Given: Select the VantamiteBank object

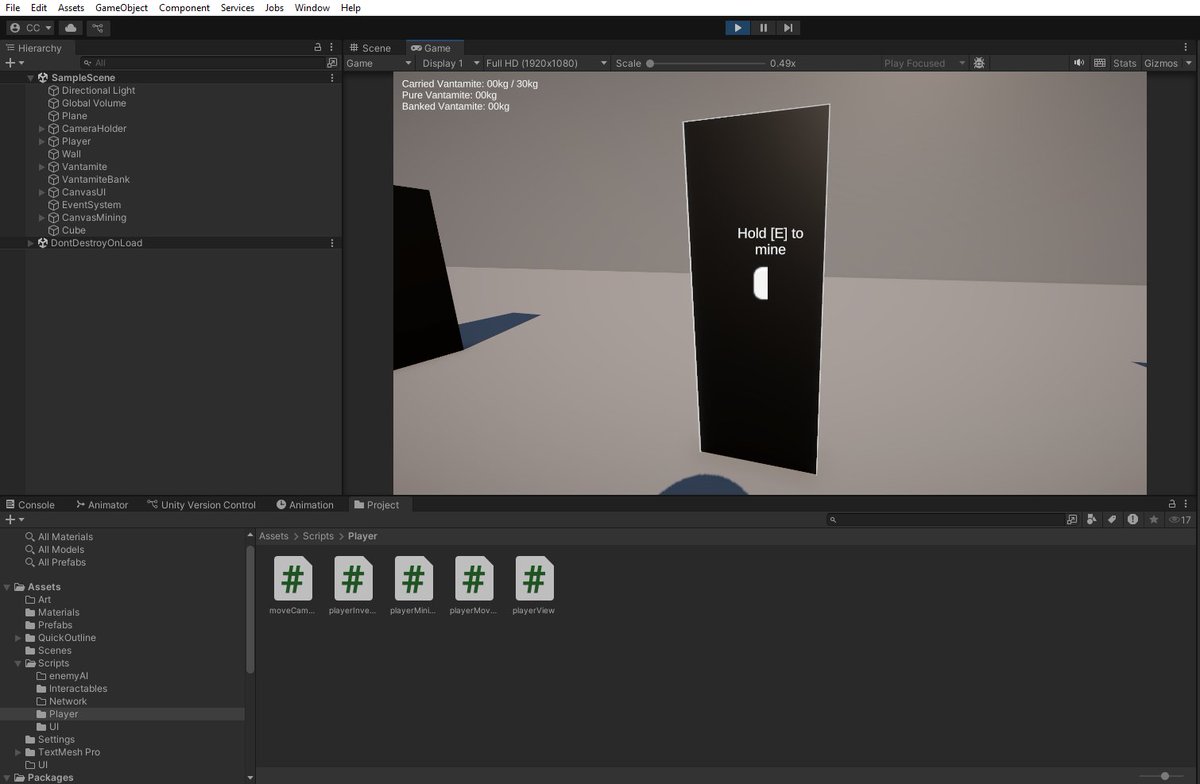Looking at the screenshot, I should pyautogui.click(x=95, y=179).
